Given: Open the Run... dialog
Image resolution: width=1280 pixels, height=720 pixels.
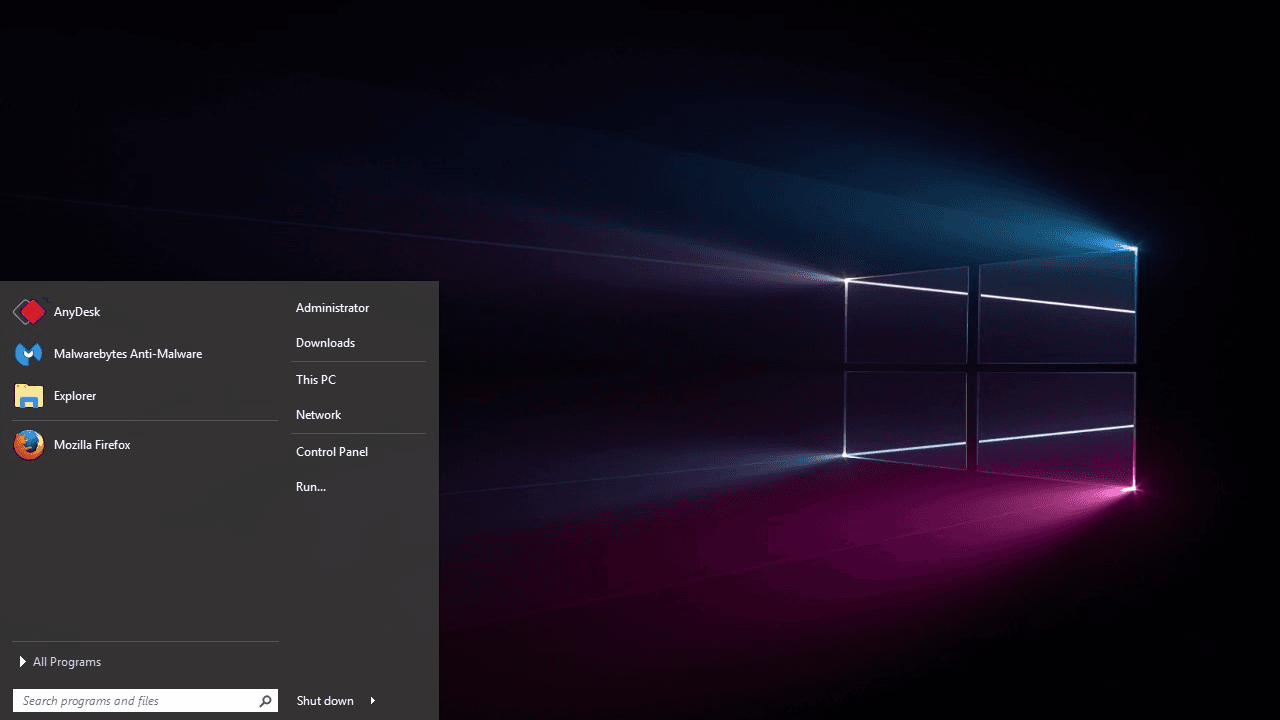Looking at the screenshot, I should point(310,486).
